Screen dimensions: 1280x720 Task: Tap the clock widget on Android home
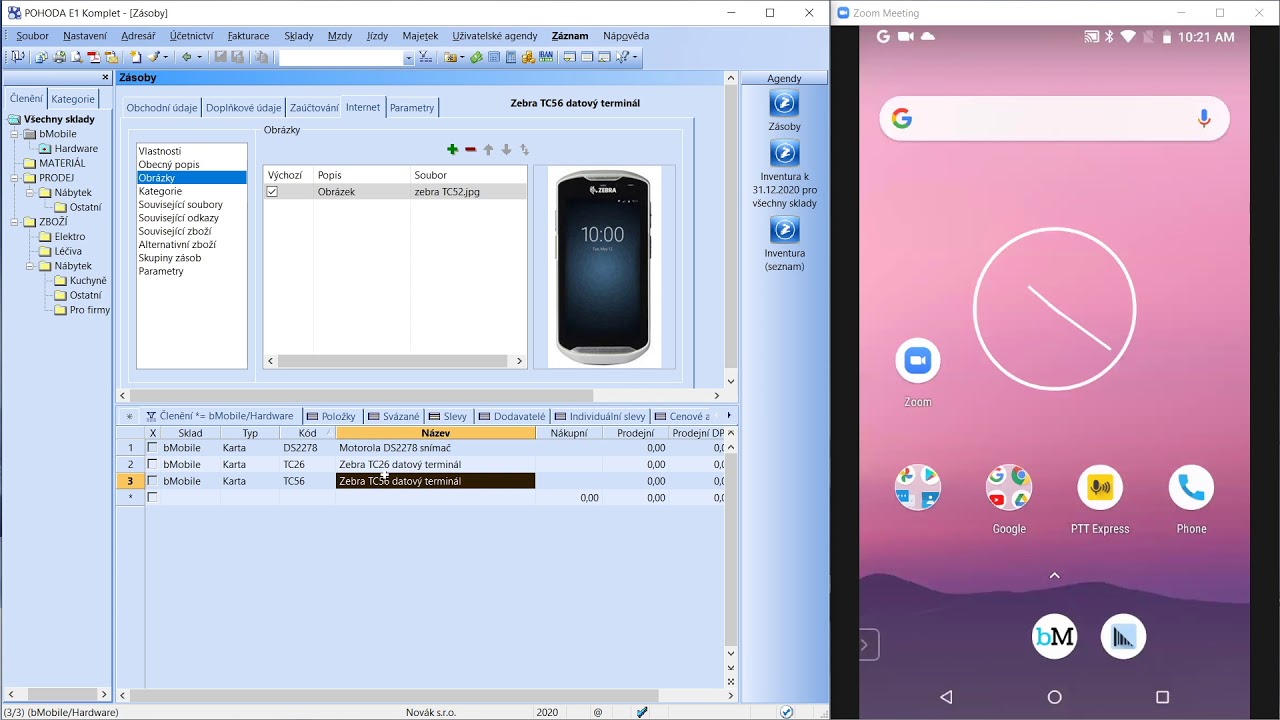pos(1054,309)
